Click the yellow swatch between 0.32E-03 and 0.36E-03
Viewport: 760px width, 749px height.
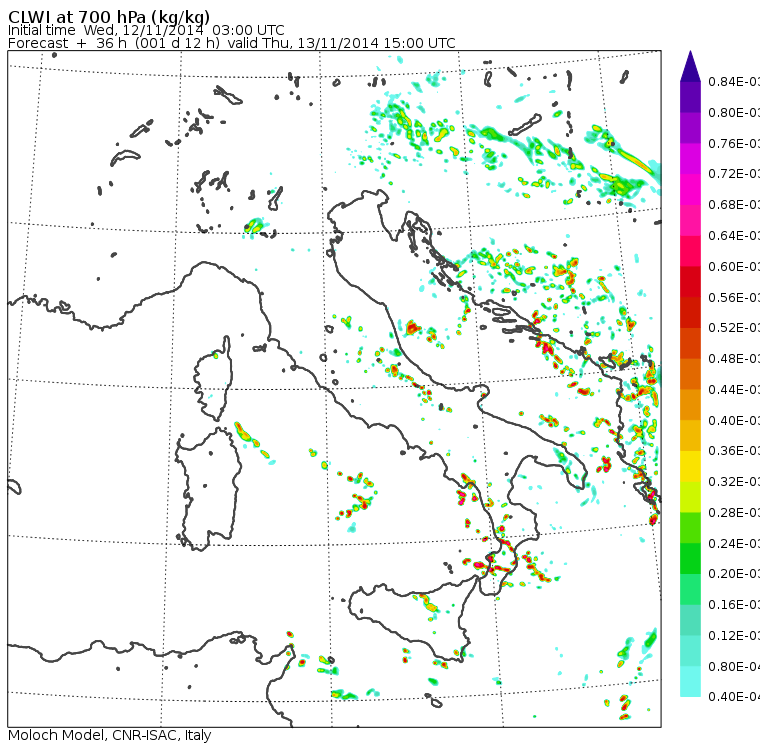click(690, 466)
